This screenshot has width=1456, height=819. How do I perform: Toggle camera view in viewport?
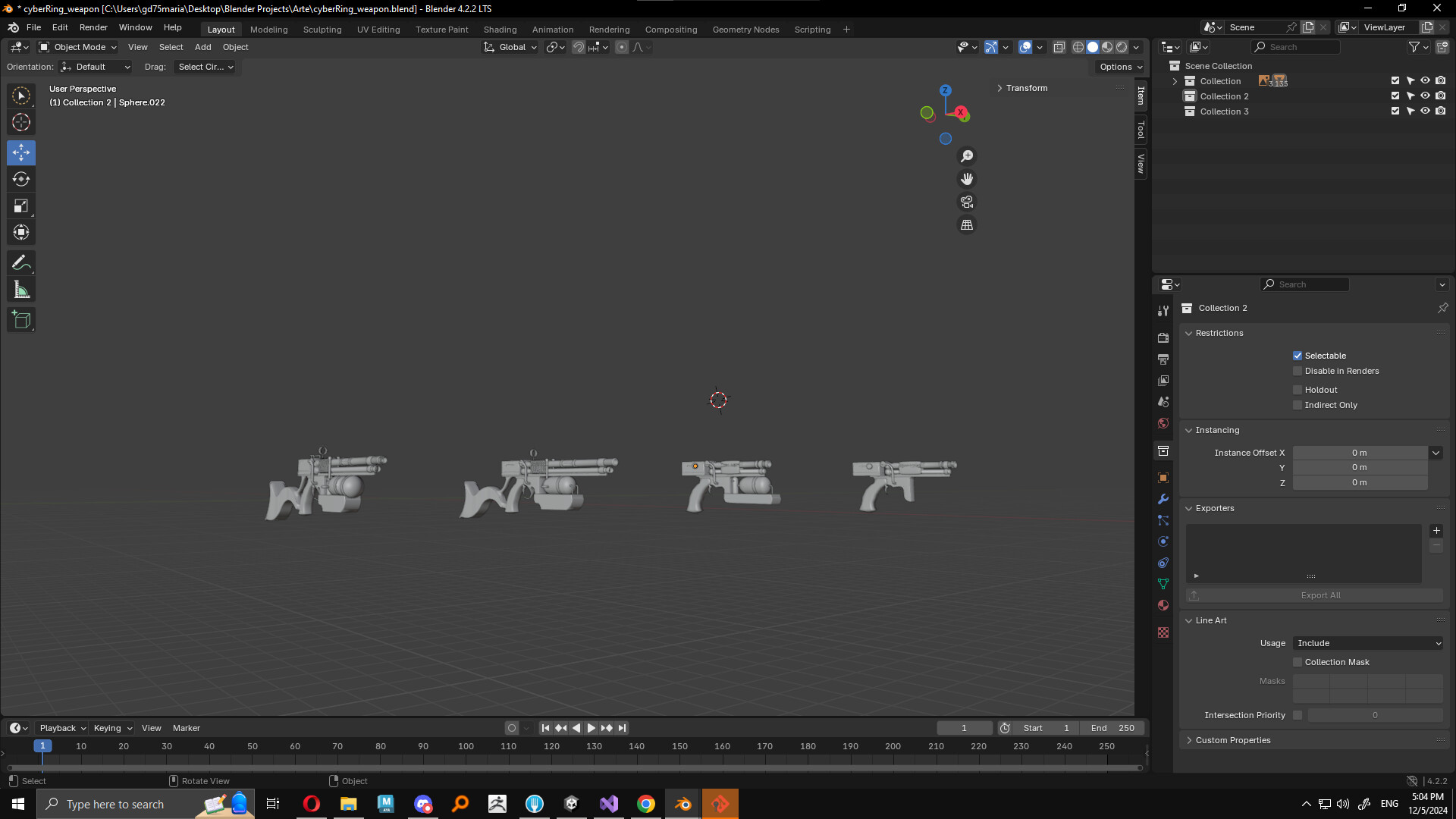coord(967,202)
